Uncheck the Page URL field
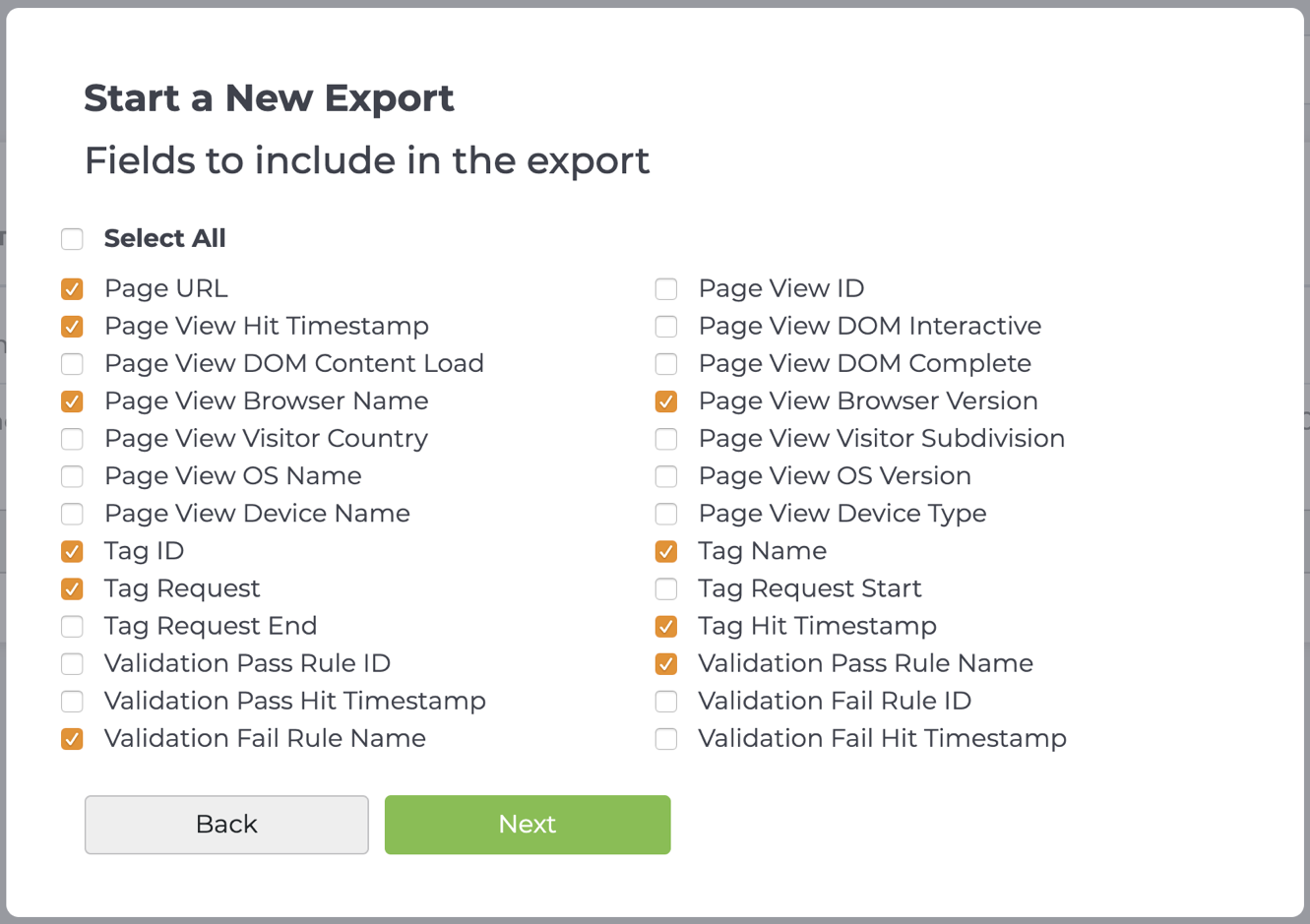 (x=72, y=288)
